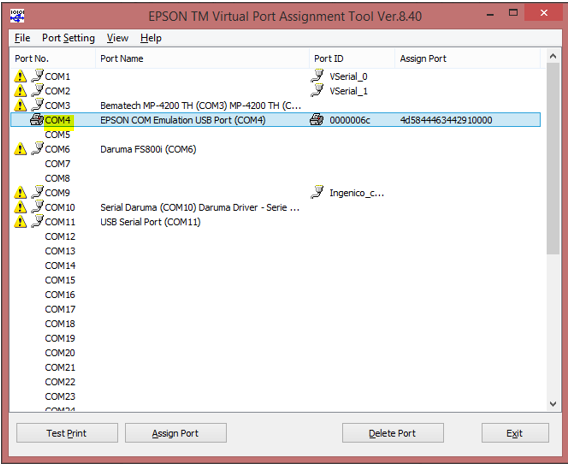Image resolution: width=571 pixels, height=464 pixels.
Task: Click the serial plug icon beside COM6
Action: tap(37, 148)
